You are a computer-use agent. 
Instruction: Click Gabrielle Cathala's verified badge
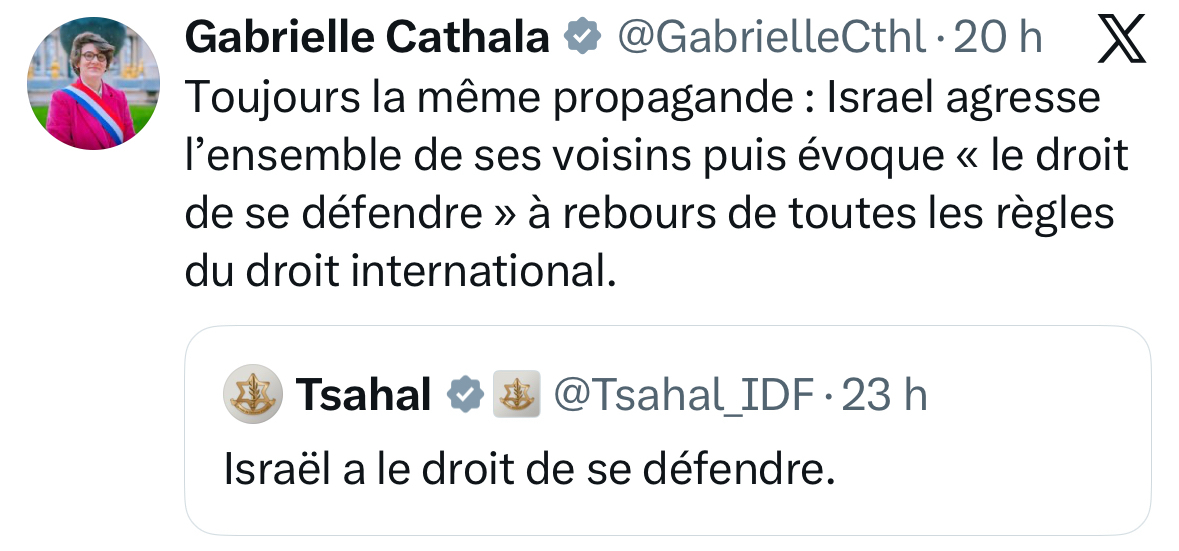pos(582,39)
